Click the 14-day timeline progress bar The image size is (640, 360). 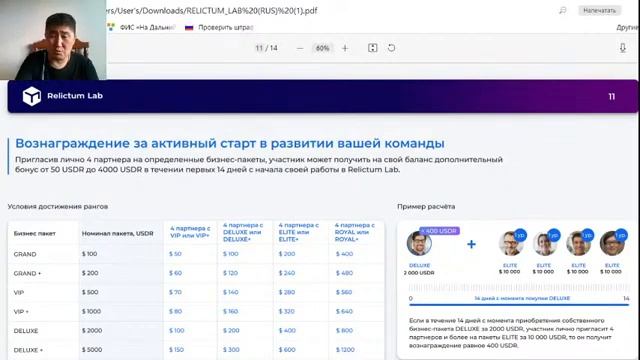pyautogui.click(x=519, y=304)
